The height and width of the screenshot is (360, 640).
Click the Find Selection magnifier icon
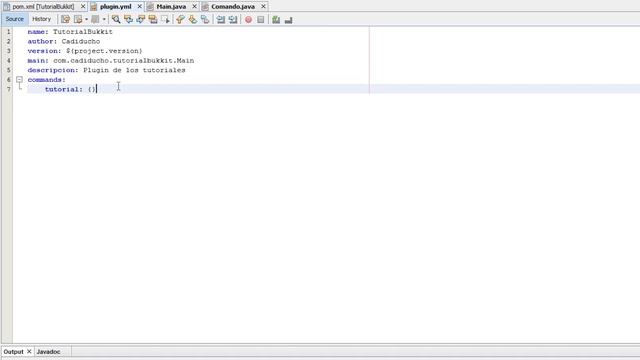[116, 19]
